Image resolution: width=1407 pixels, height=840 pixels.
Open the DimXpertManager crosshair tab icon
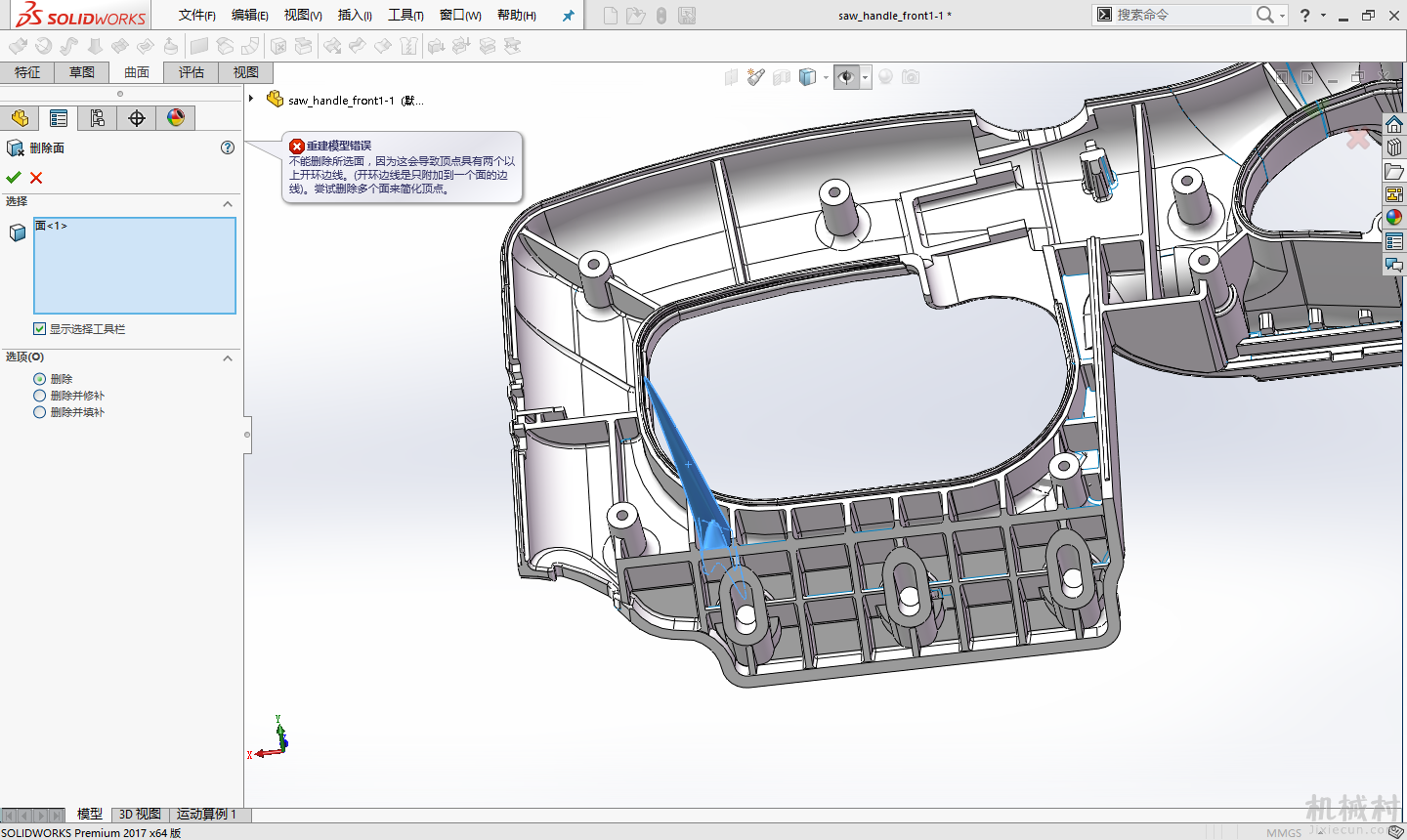coord(137,118)
